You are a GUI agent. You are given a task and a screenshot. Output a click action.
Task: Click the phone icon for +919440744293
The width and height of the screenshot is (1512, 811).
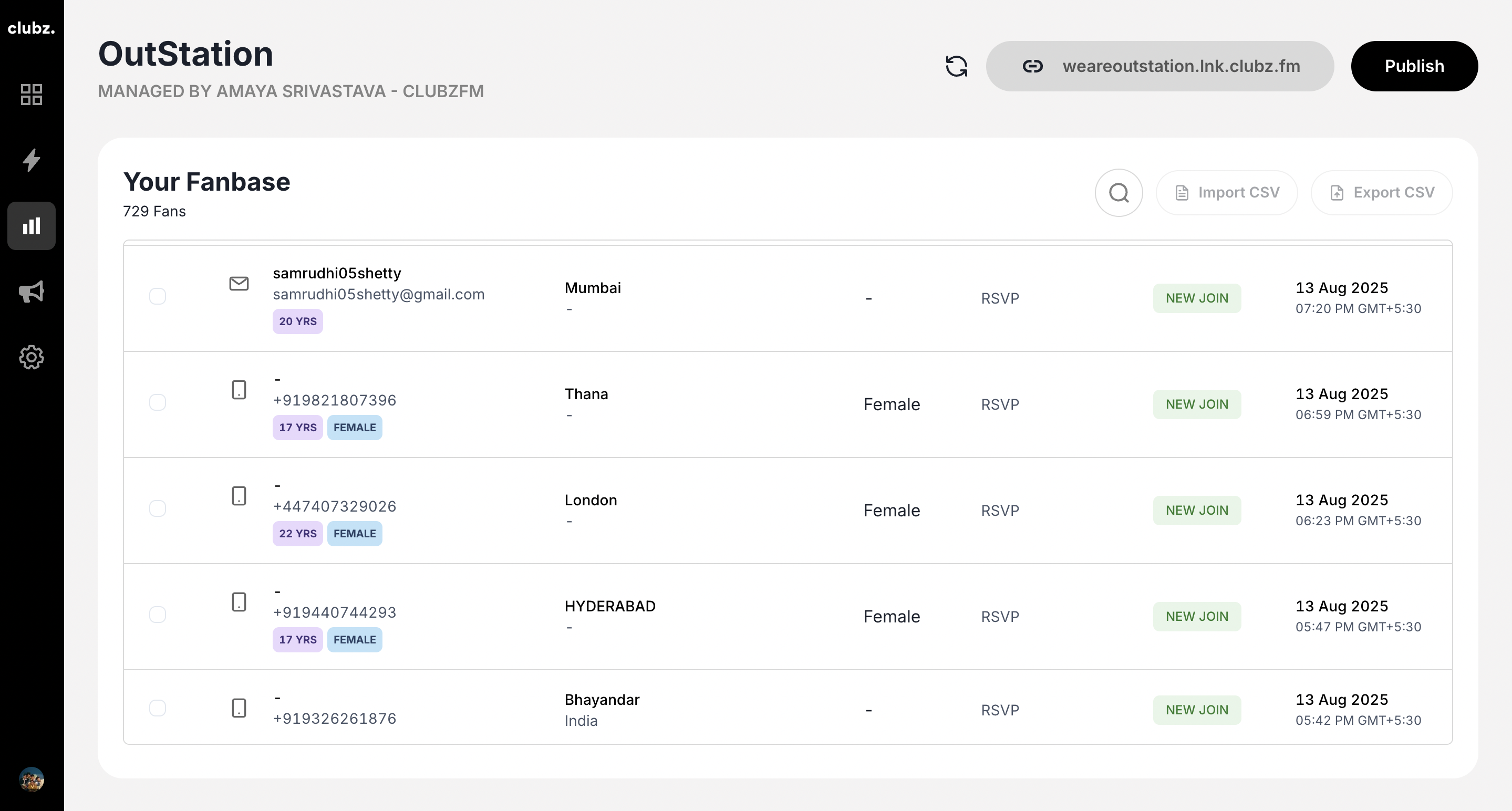tap(239, 602)
